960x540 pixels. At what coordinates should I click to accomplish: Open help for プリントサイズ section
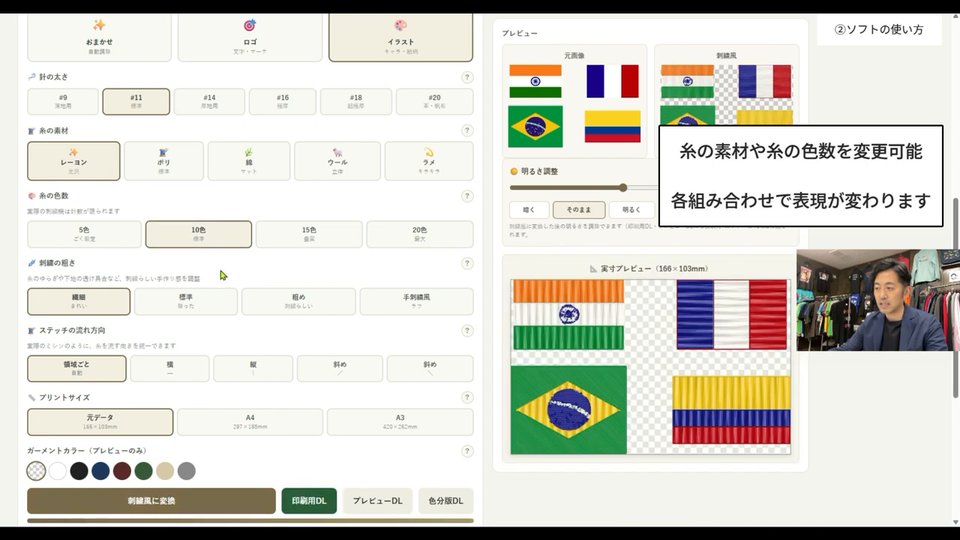[467, 397]
